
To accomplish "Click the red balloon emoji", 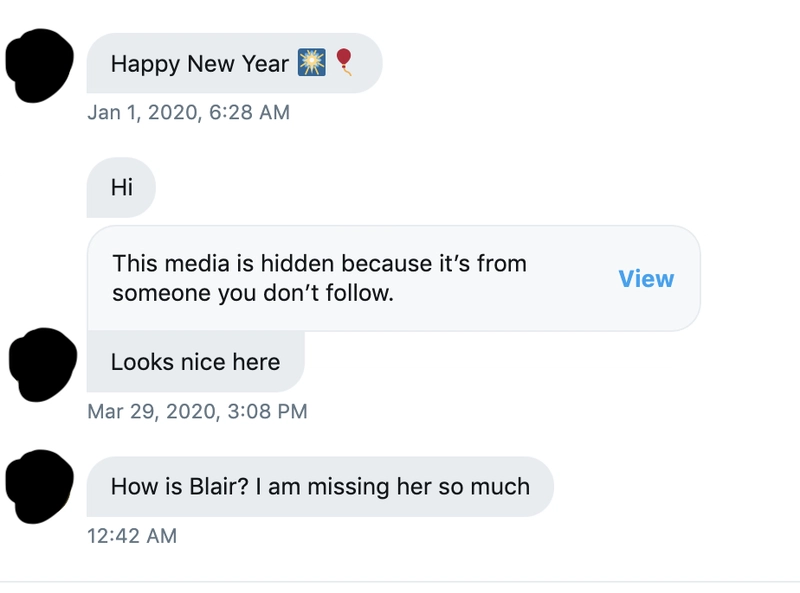I will tap(344, 62).
